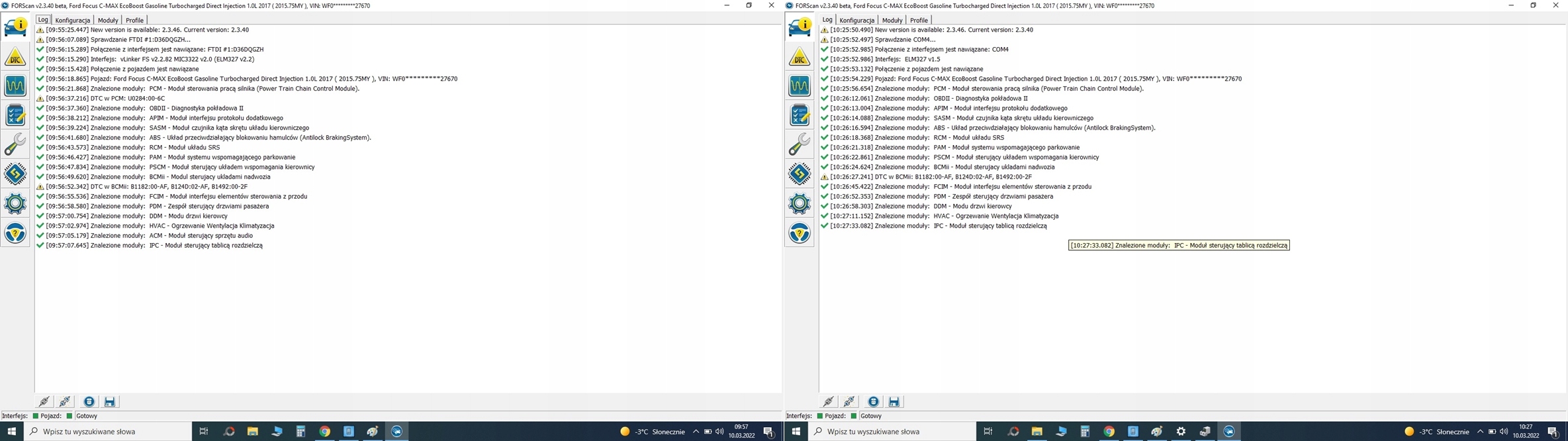1568x441 pixels.
Task: Click green Pojazd status indicator in right window
Action: click(x=853, y=416)
